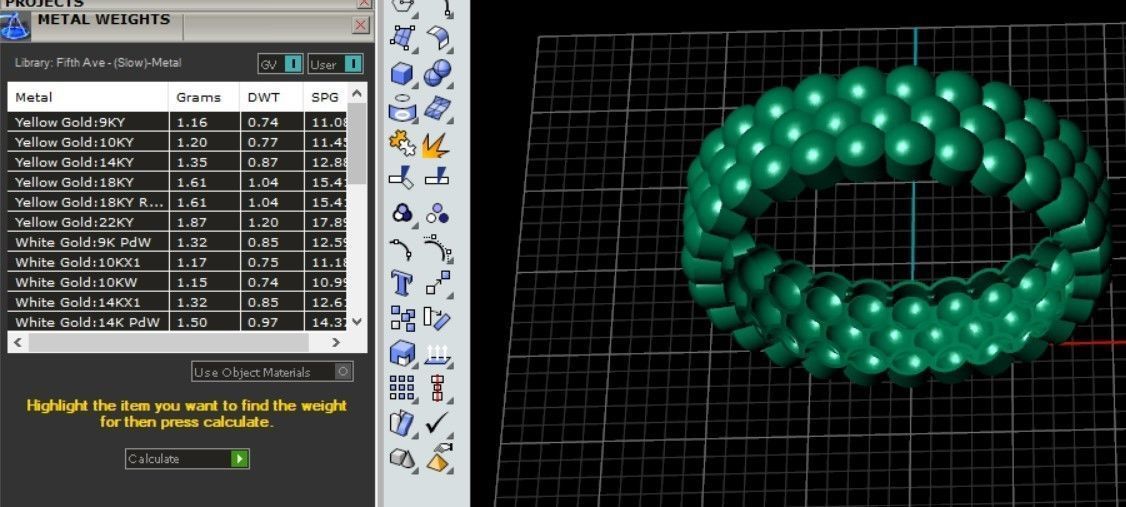This screenshot has height=507, width=1126.
Task: Select the White Gold:9K PdW row
Action: (177, 242)
